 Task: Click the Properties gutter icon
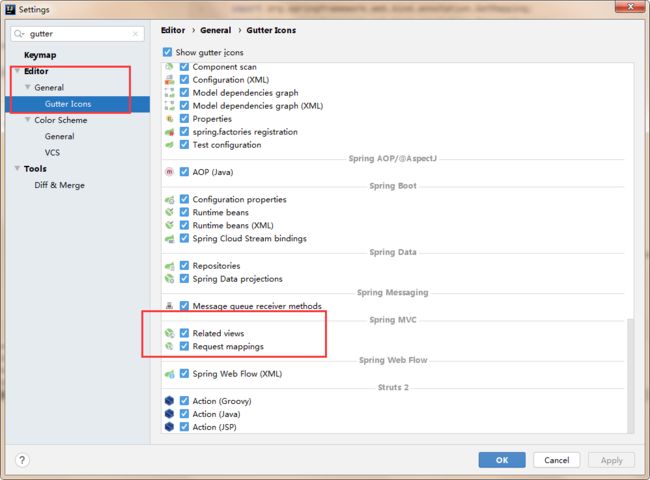click(169, 119)
